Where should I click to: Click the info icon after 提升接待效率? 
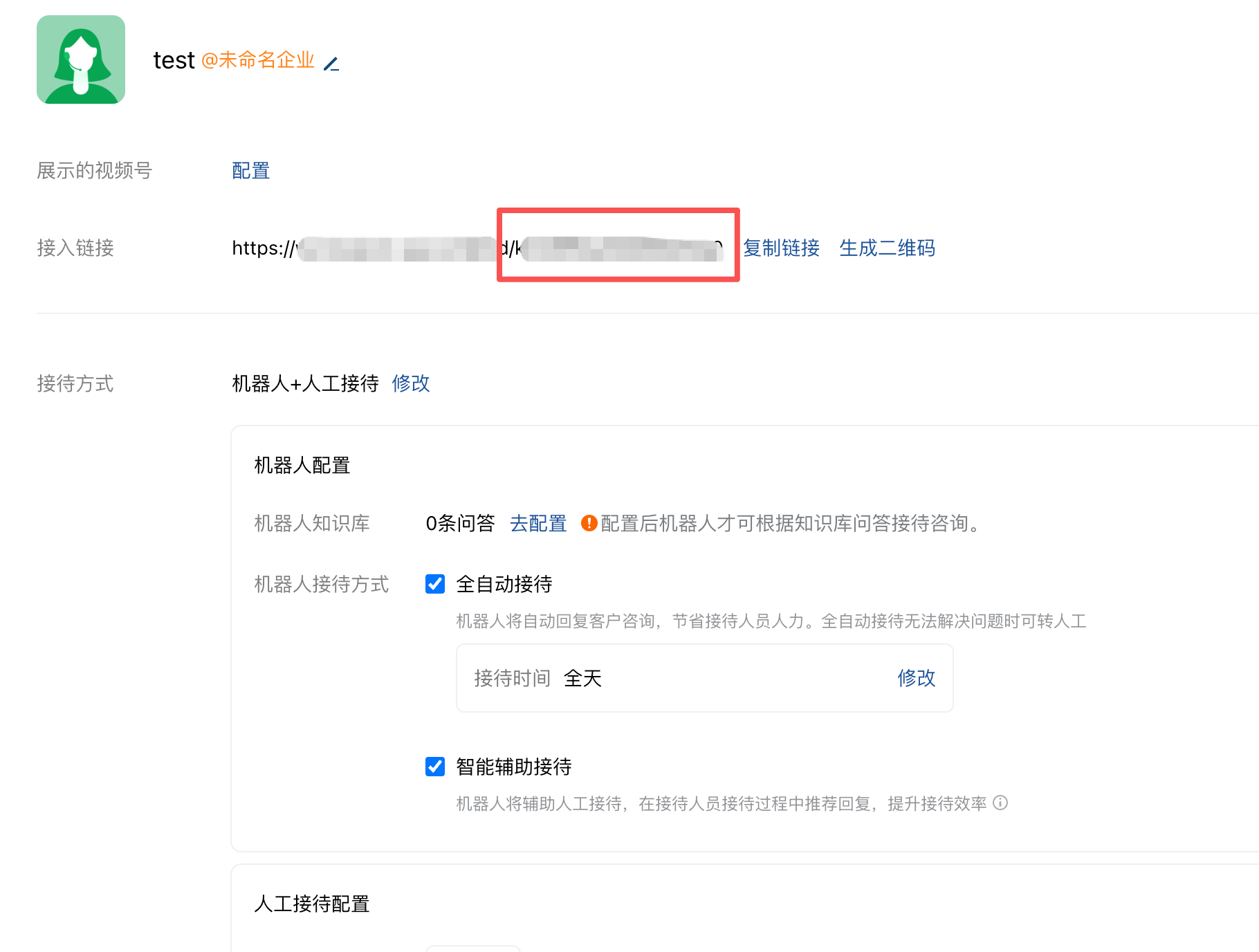[1000, 803]
